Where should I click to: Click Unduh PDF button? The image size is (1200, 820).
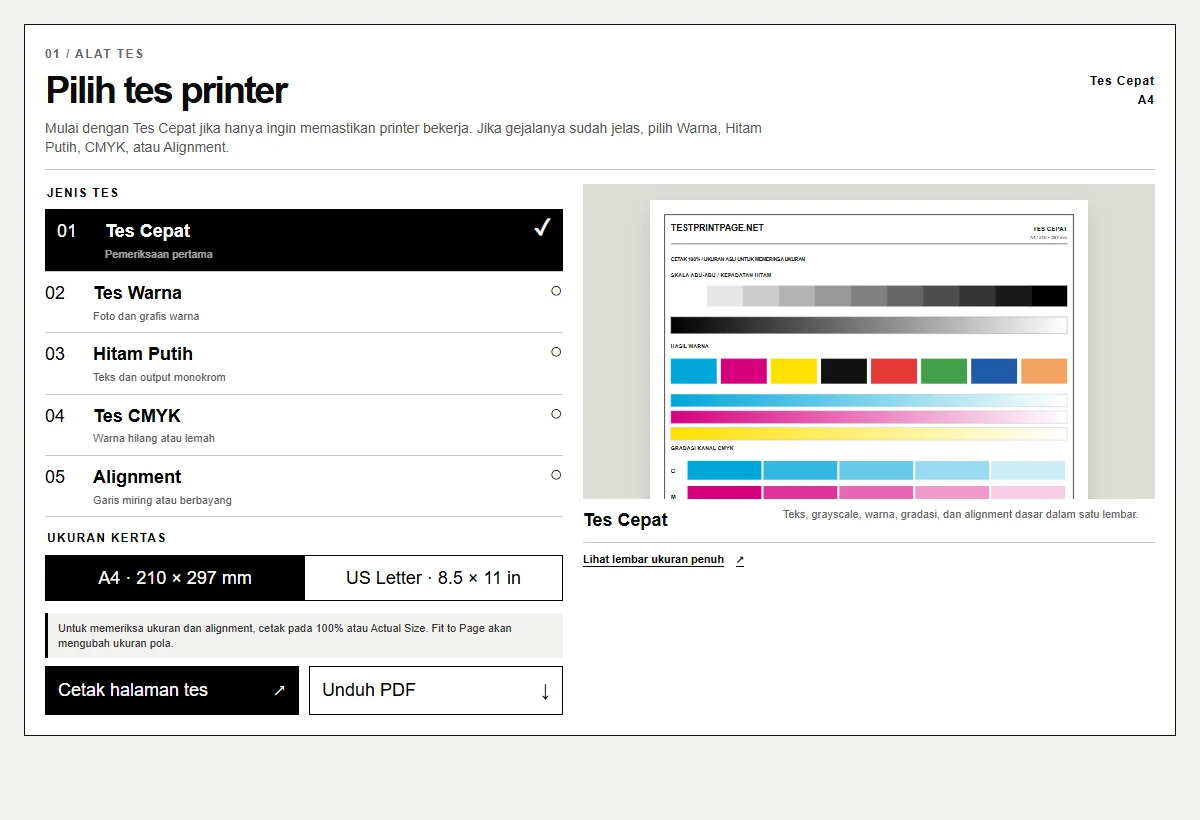click(436, 690)
